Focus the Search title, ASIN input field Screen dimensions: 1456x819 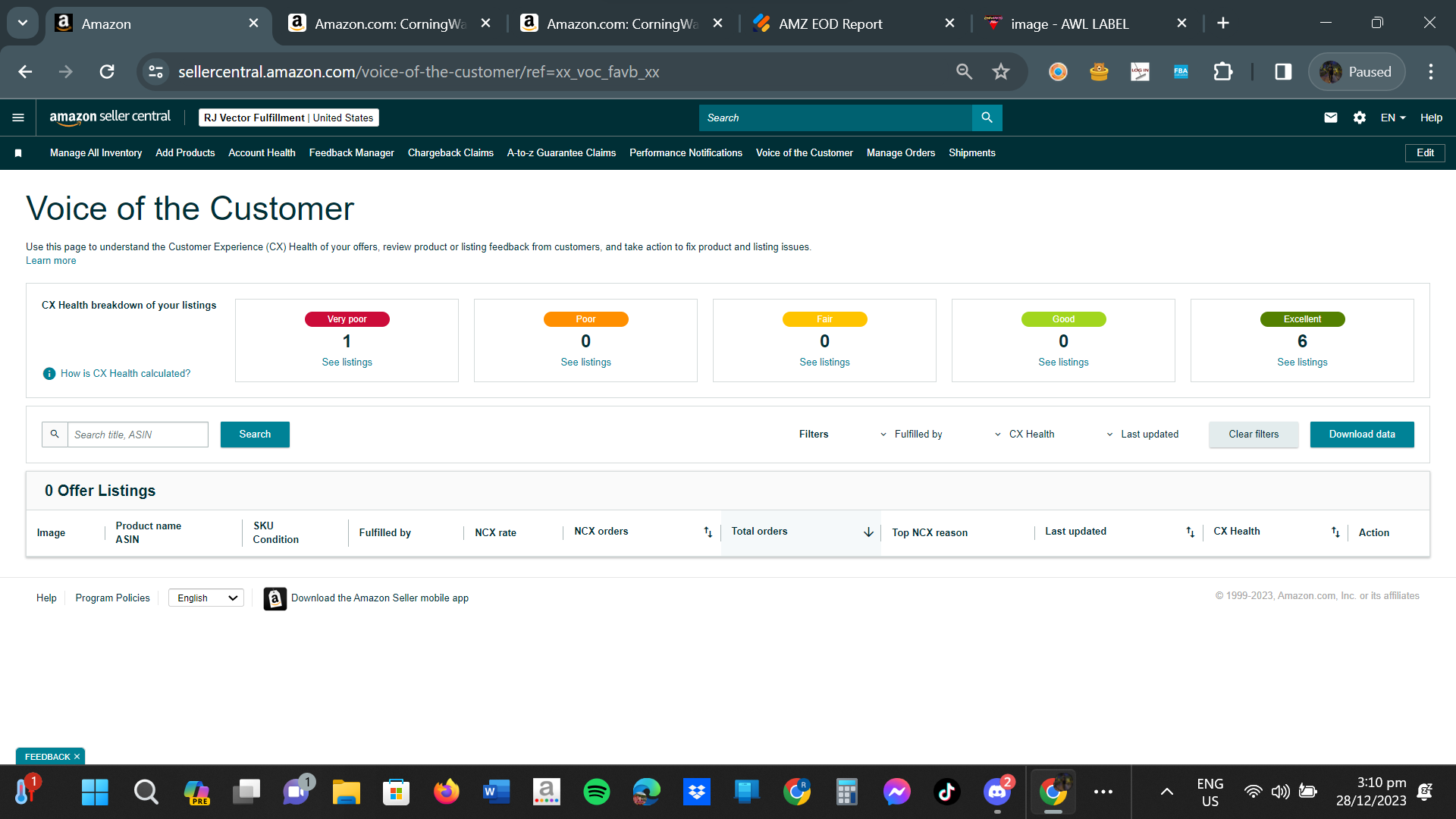(137, 435)
